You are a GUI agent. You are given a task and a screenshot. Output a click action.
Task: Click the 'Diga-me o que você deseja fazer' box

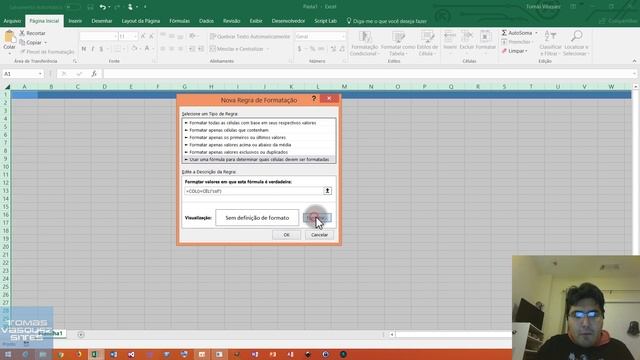point(387,21)
